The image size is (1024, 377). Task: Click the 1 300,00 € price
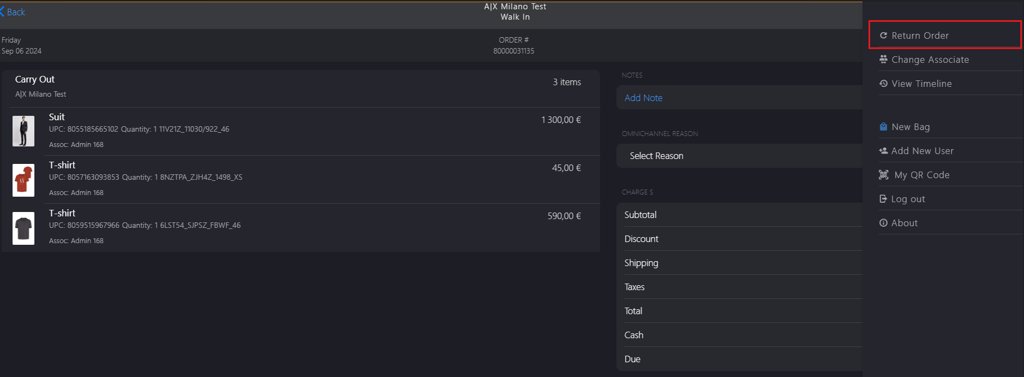coord(561,120)
